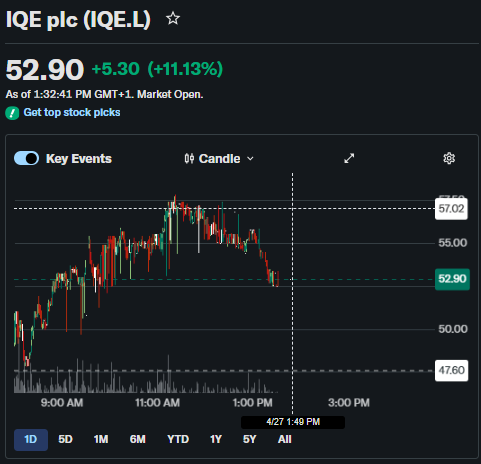Click the 11:00 AM axis label

[x=157, y=403]
